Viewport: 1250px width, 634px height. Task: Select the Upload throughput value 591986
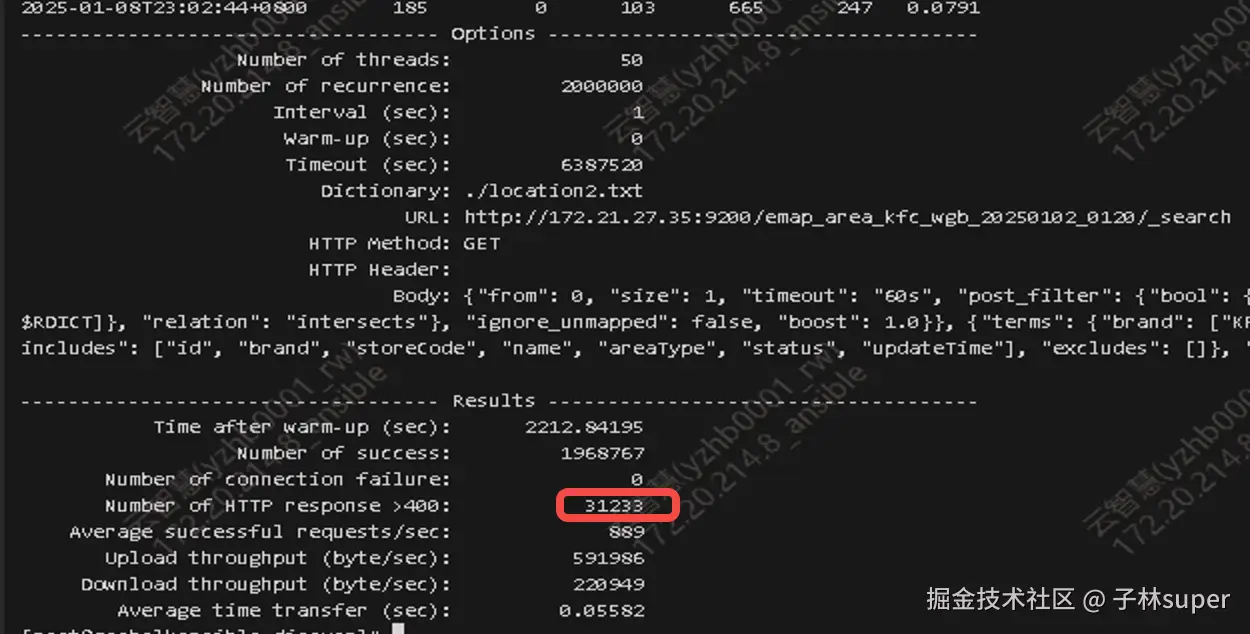608,558
